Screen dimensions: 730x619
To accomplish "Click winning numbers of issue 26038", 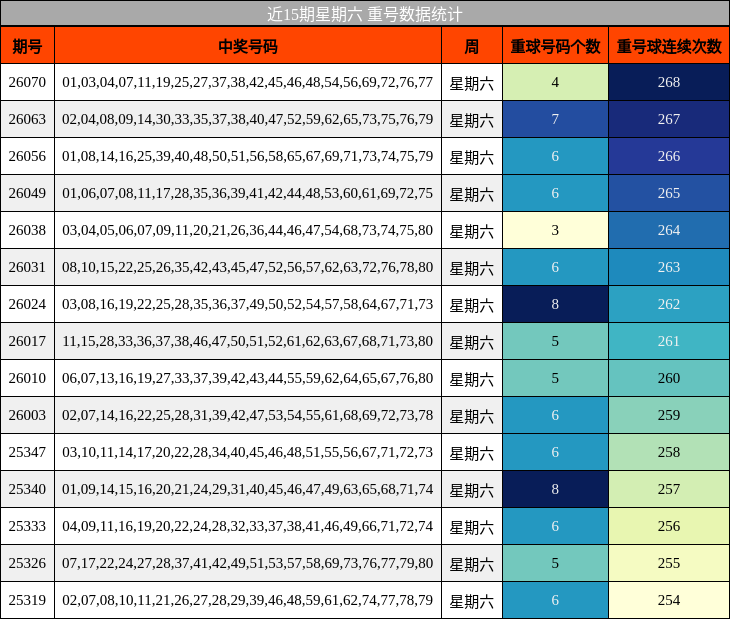I will point(248,230).
